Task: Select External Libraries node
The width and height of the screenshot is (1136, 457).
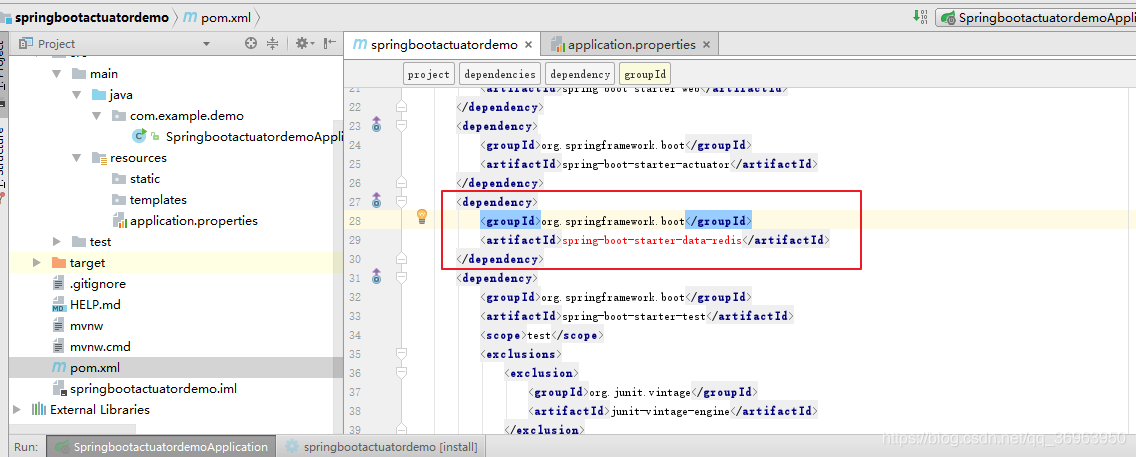Action: click(99, 410)
